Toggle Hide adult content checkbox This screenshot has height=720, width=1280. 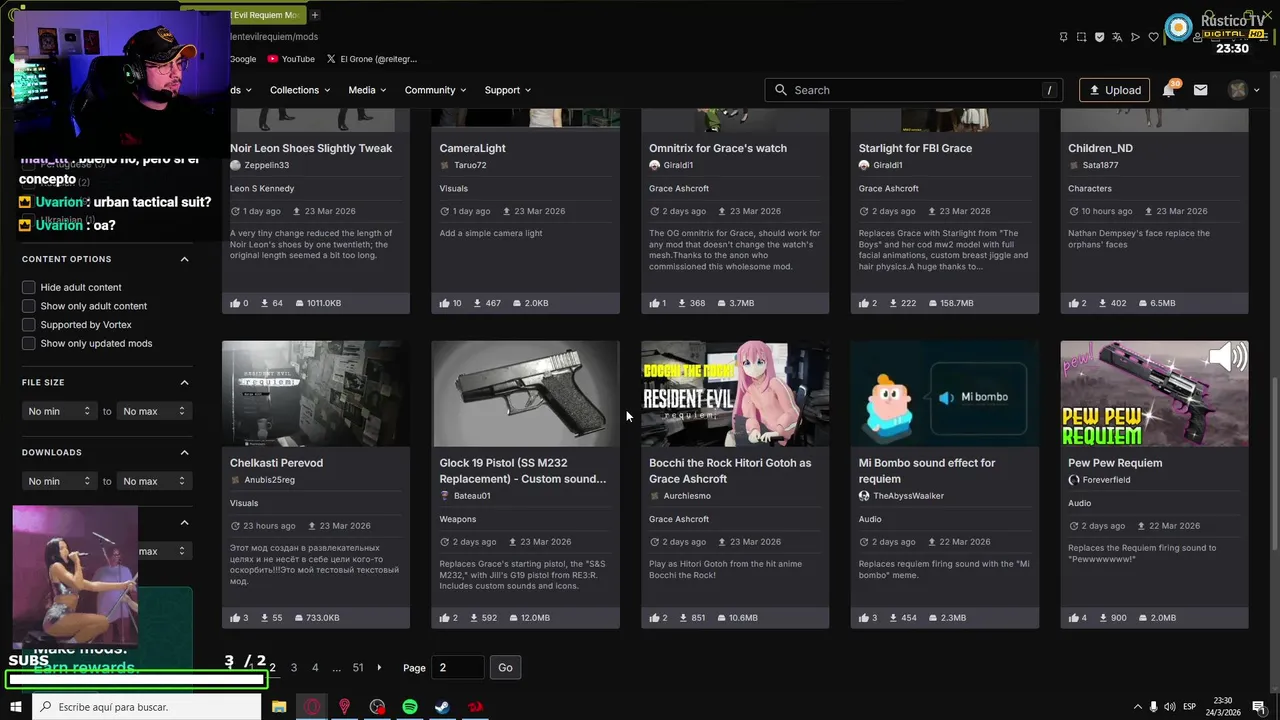[29, 287]
